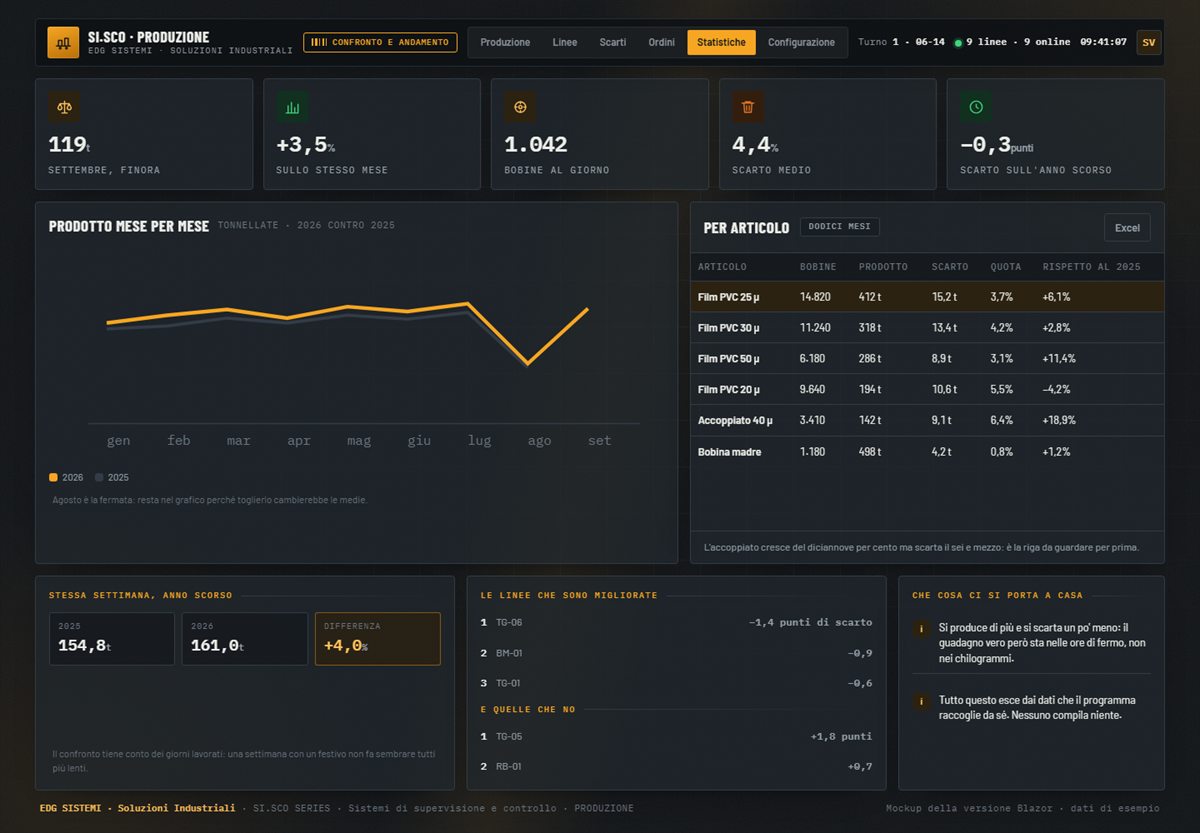The image size is (1200, 833).
Task: Switch to the Linee tab
Action: (565, 43)
